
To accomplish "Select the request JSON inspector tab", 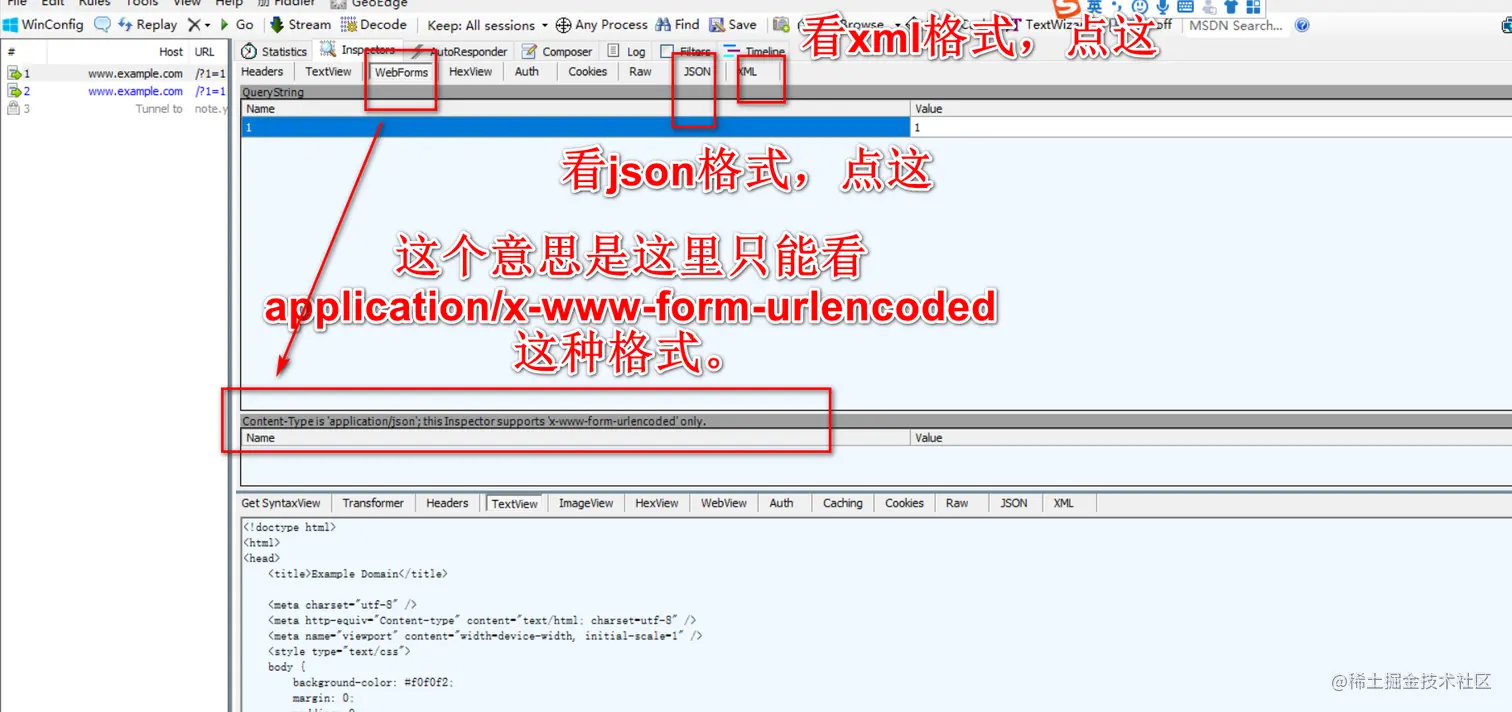I will point(697,72).
